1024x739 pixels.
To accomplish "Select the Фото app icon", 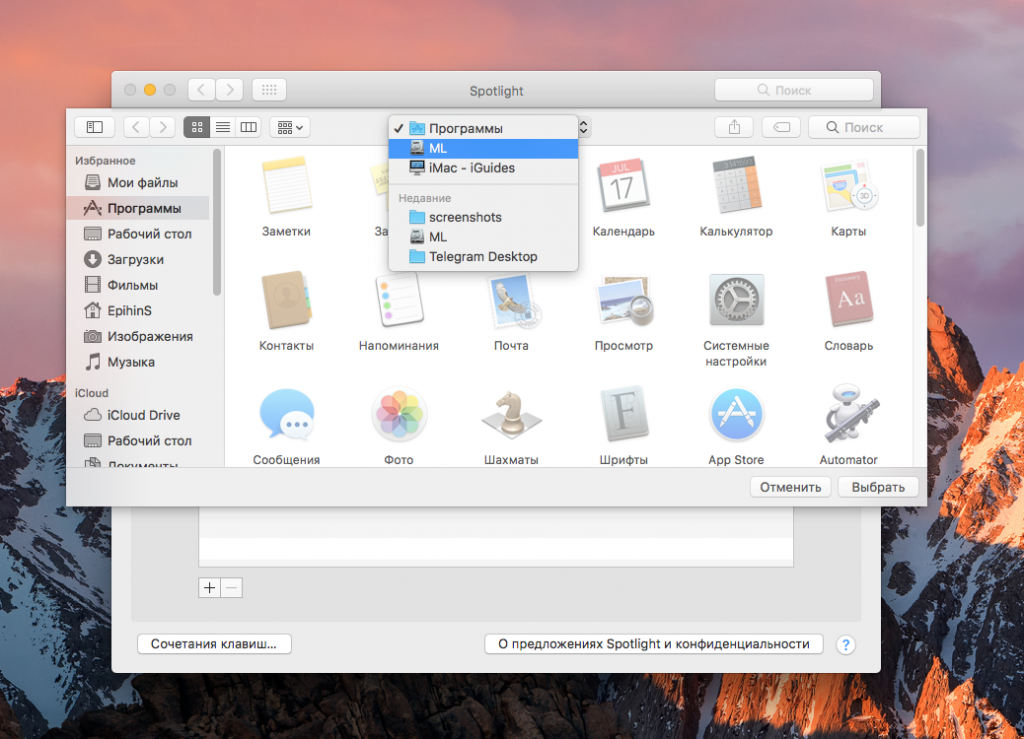I will (398, 415).
